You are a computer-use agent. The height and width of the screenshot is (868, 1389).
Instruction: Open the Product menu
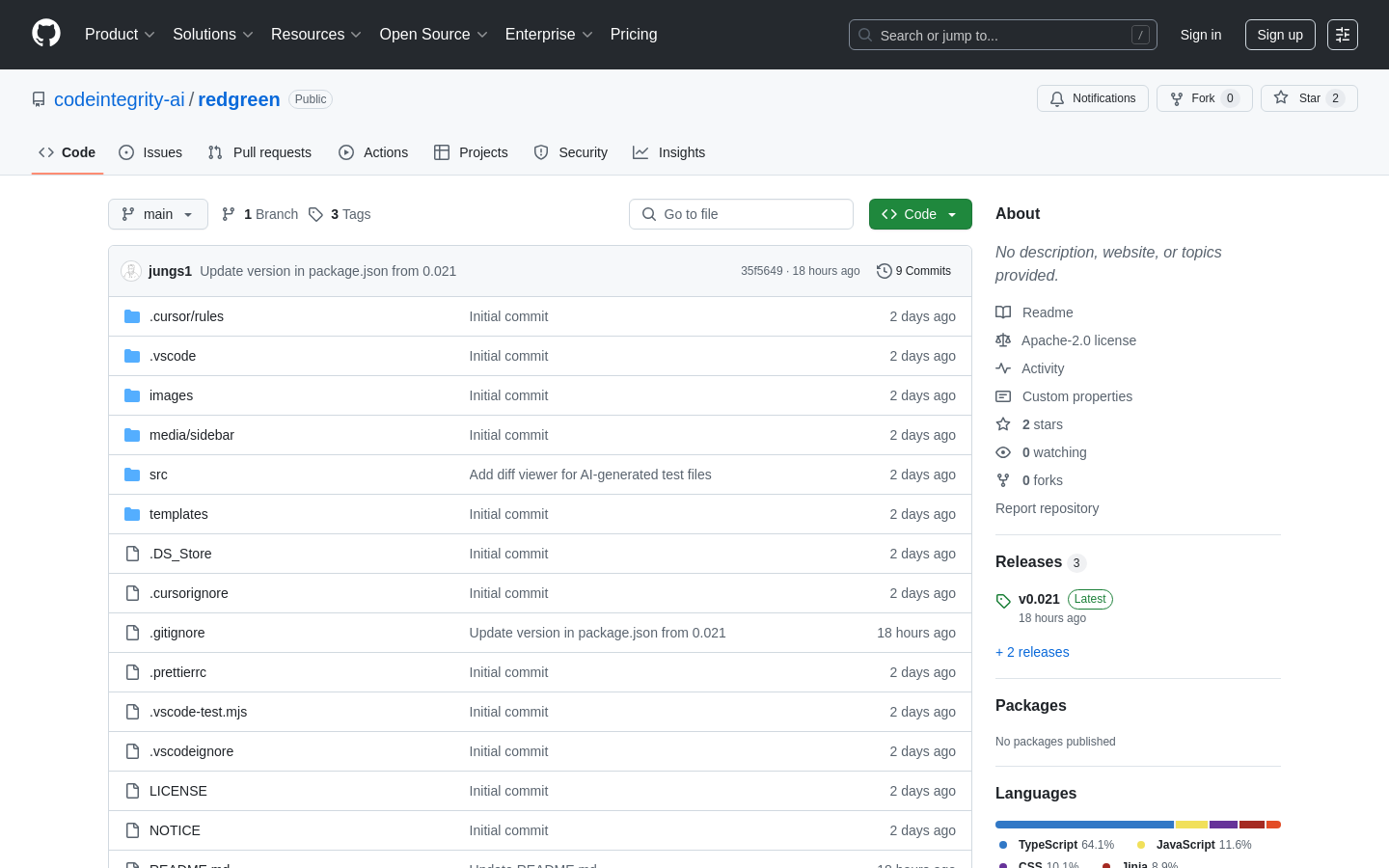[120, 35]
